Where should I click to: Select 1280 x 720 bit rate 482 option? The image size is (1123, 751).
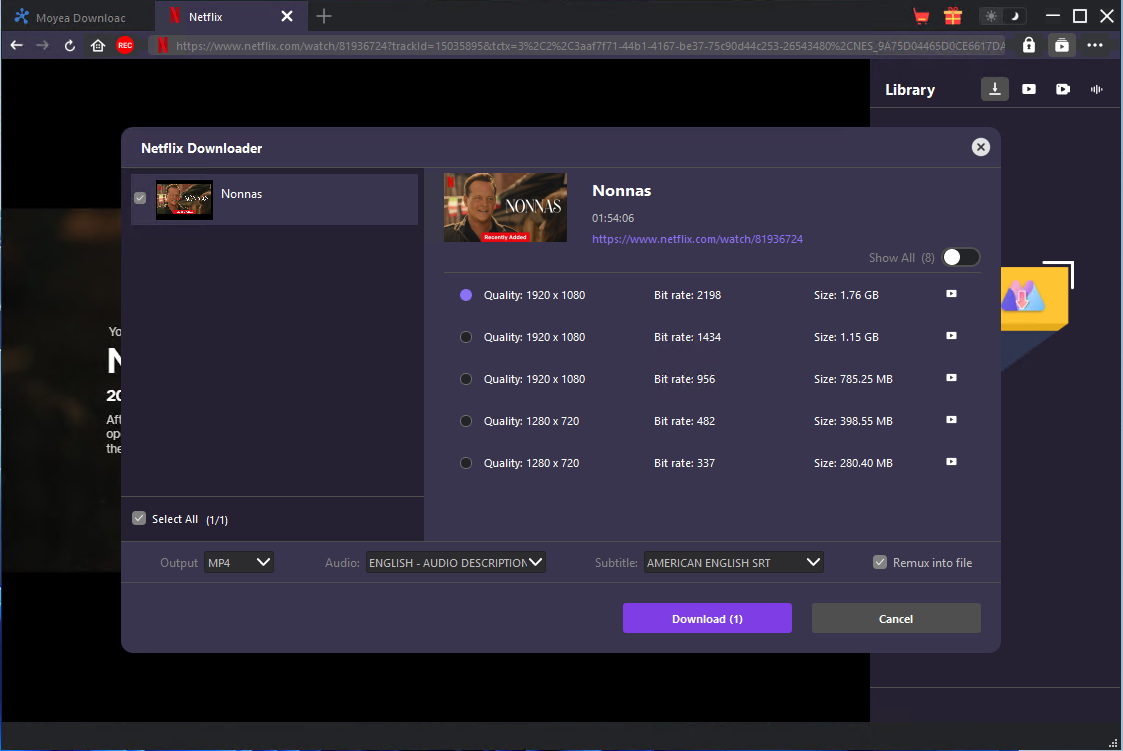coord(466,421)
